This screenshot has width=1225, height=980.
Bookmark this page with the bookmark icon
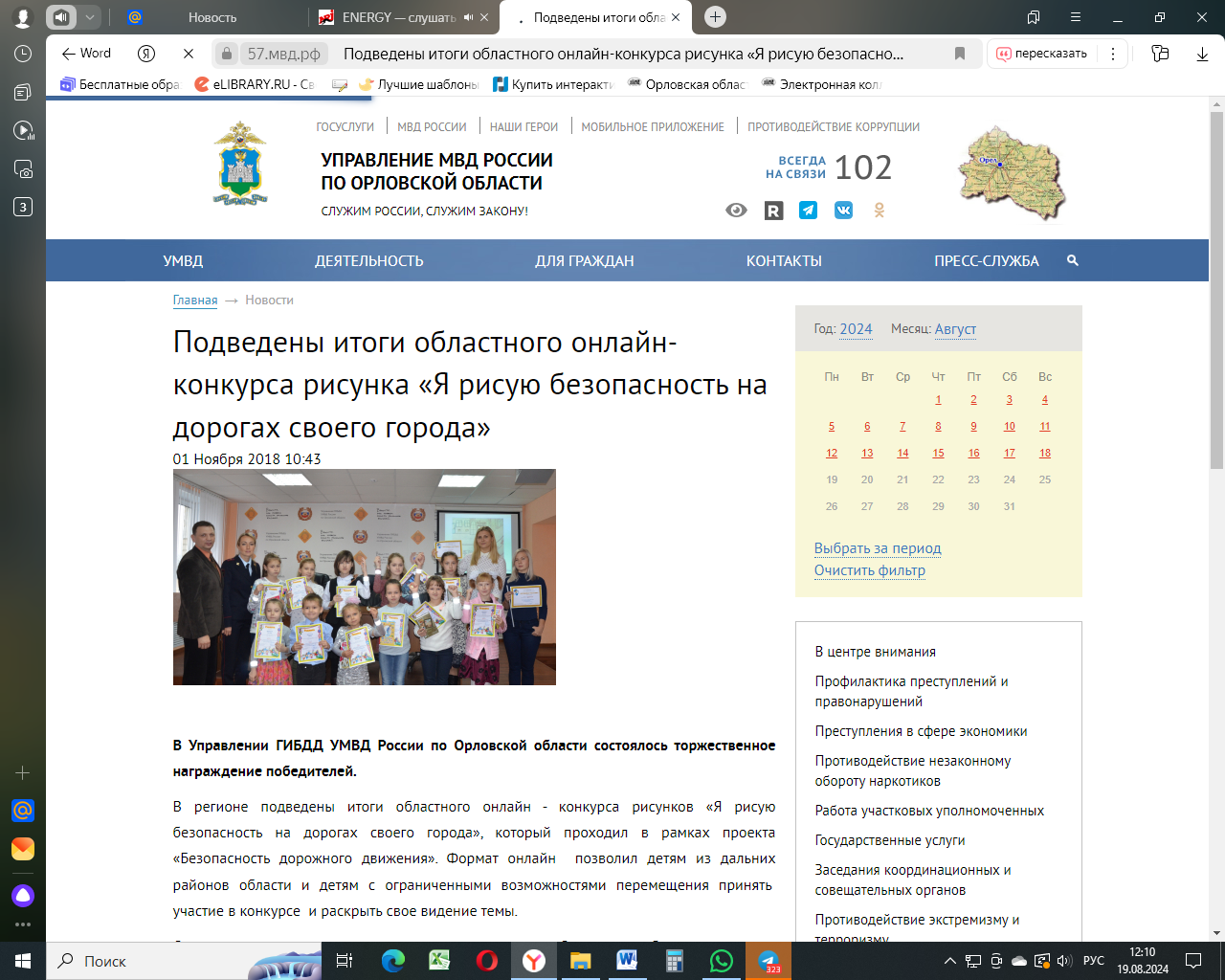click(960, 54)
